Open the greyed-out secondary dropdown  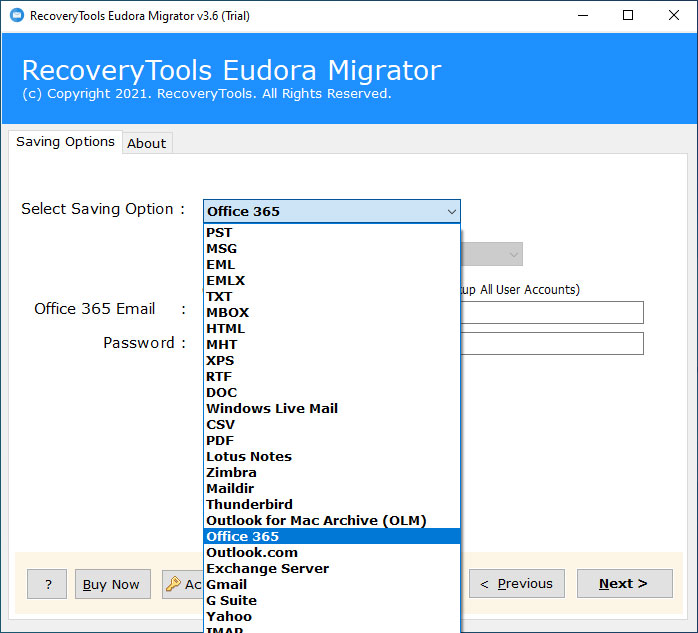point(491,254)
